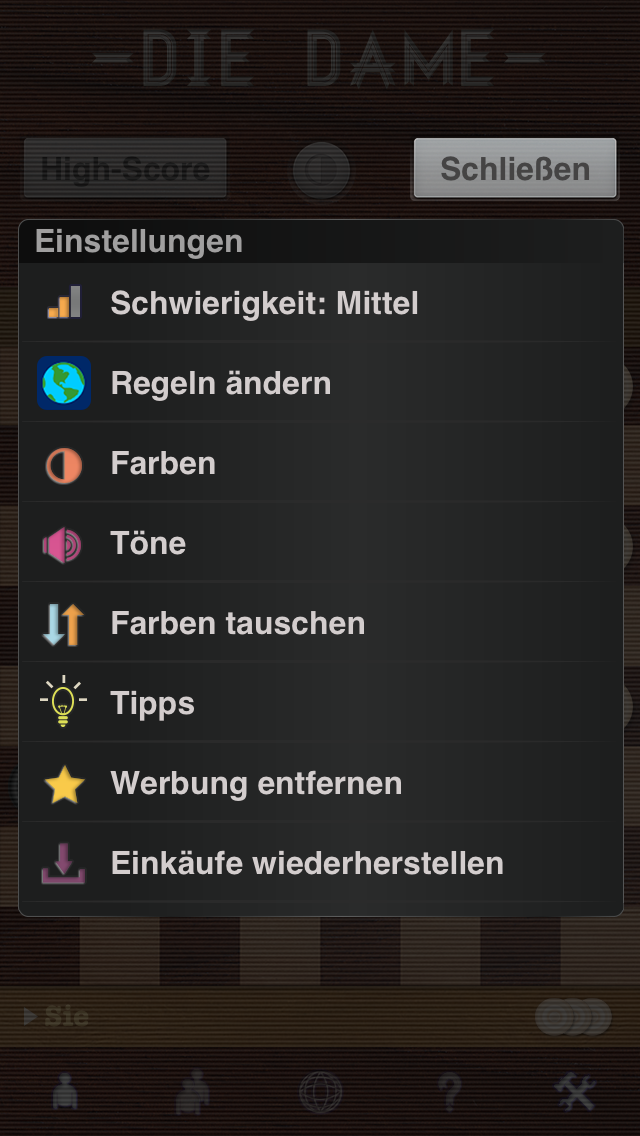Click the download tray restore icon
The image size is (640, 1136).
[x=64, y=863]
